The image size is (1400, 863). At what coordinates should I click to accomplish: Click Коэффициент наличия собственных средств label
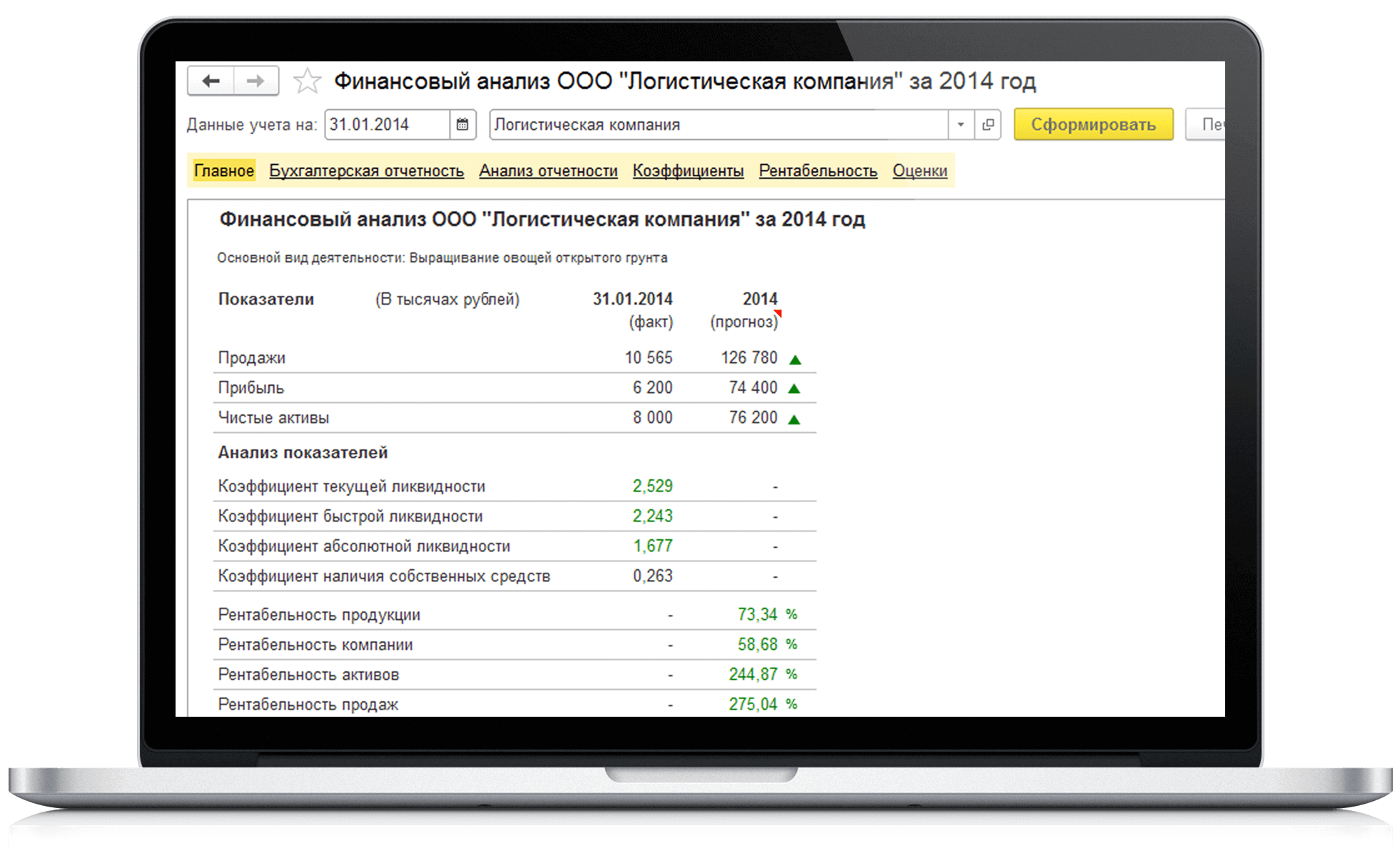pos(384,576)
